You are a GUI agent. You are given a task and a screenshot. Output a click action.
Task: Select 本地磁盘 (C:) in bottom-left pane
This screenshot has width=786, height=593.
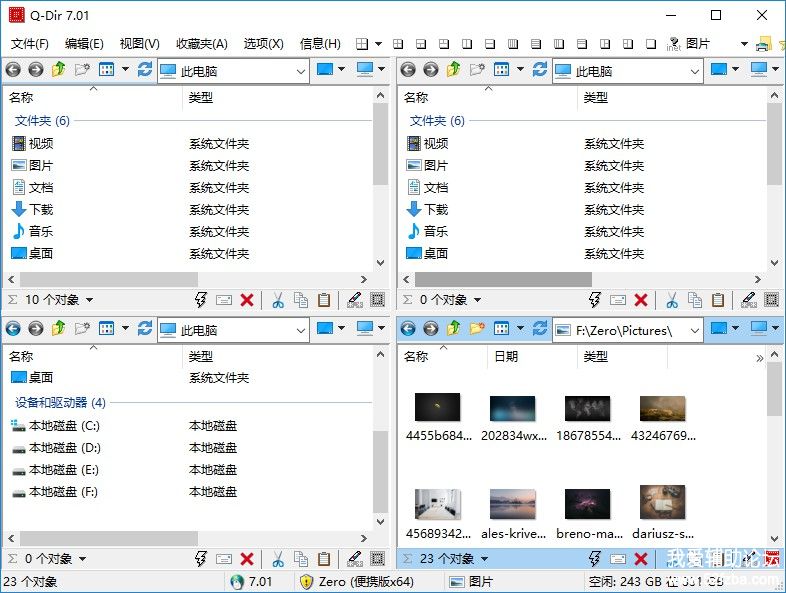[55, 426]
